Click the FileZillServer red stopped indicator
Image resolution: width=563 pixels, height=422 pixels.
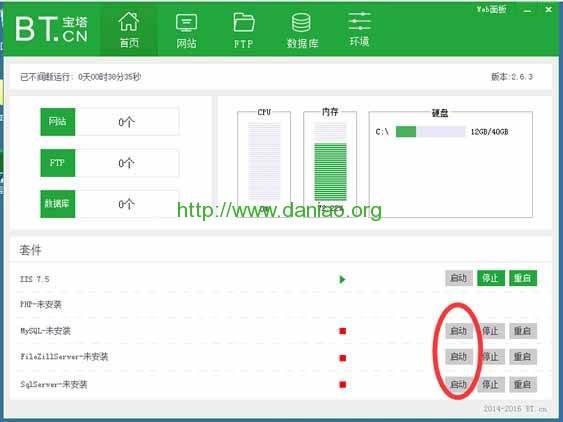[343, 358]
